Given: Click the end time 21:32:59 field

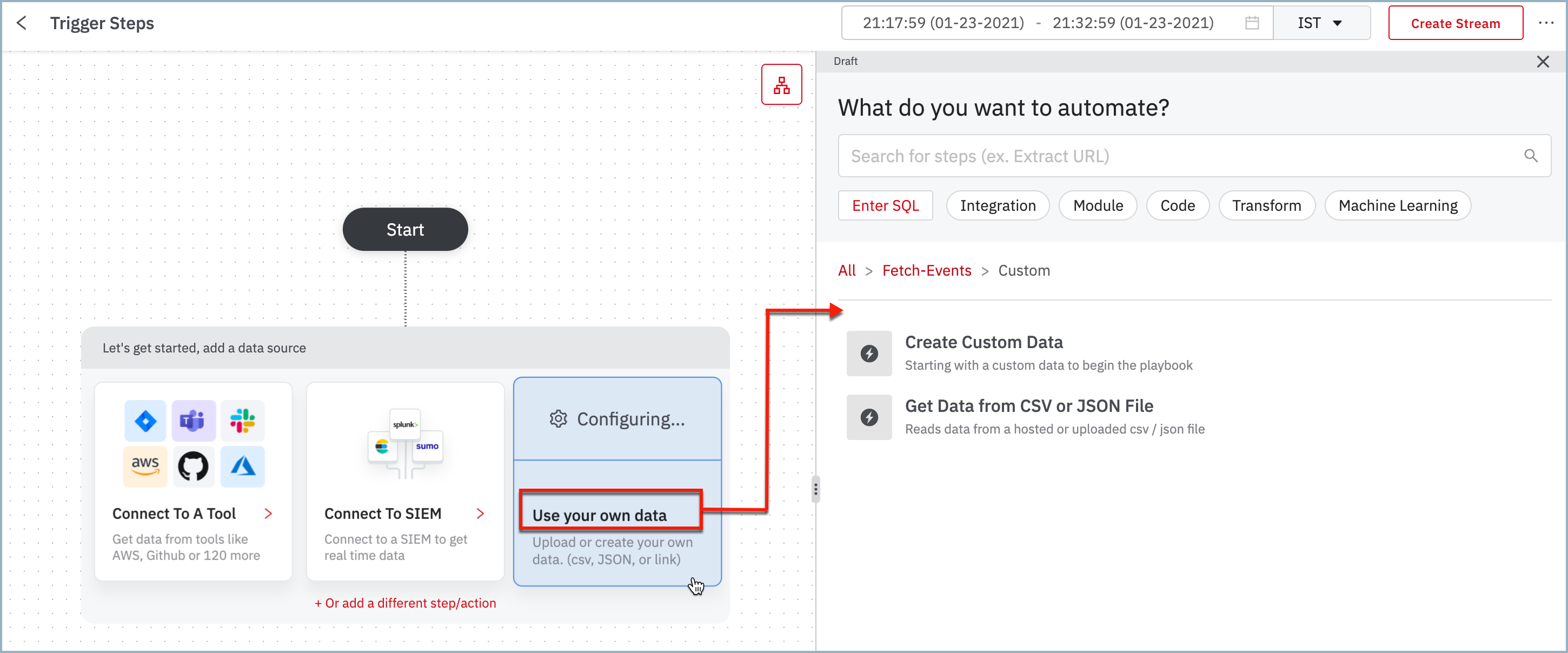Looking at the screenshot, I should pos(1133,23).
